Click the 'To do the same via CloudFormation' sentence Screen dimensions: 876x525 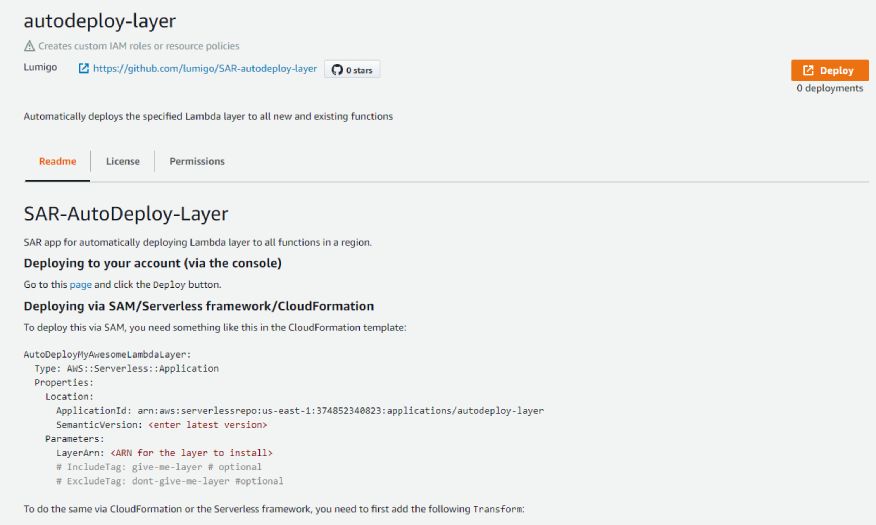pos(274,509)
